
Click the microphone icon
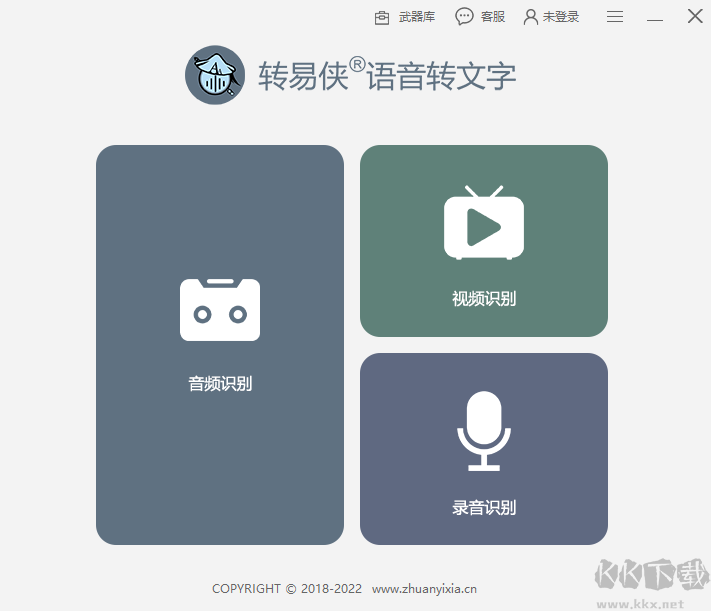point(484,431)
